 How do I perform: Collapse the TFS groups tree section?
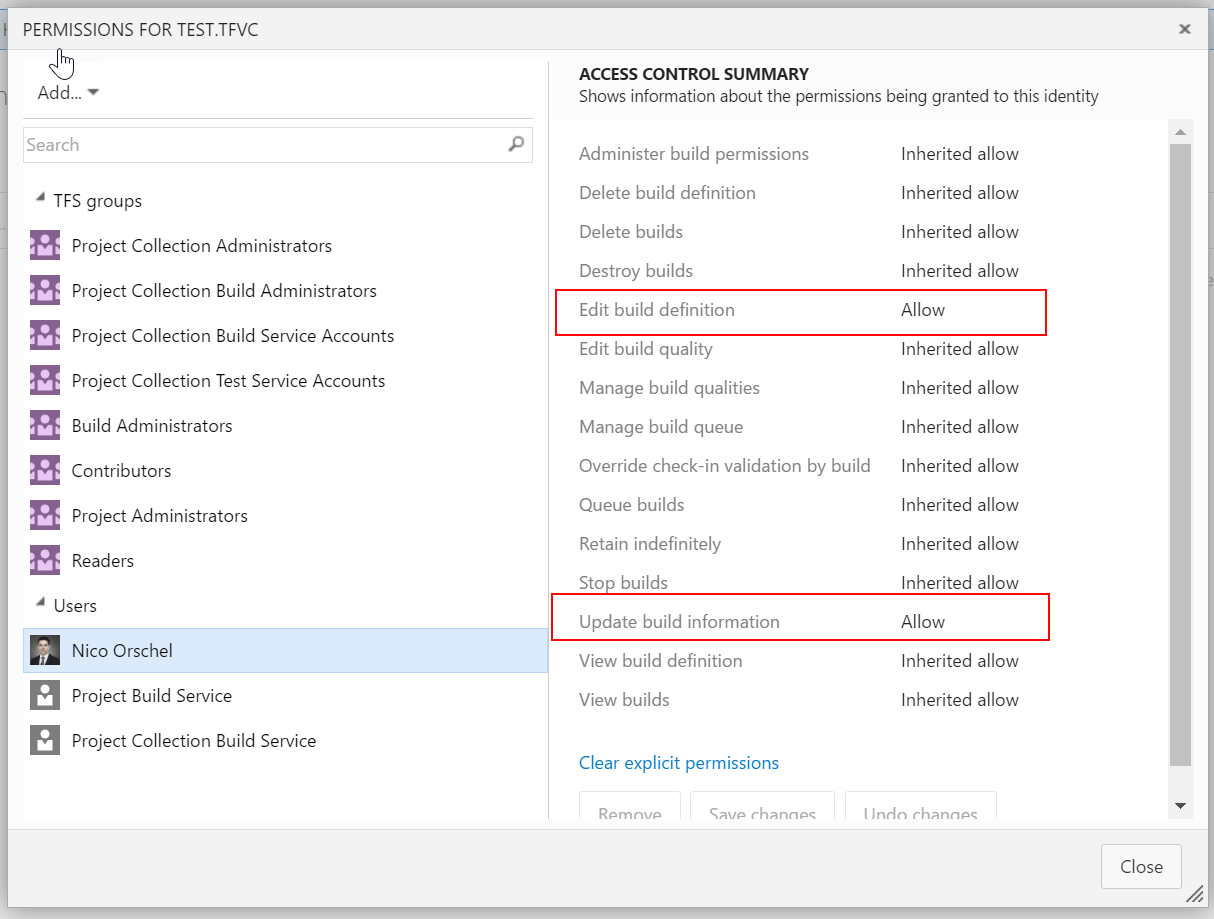[x=40, y=200]
